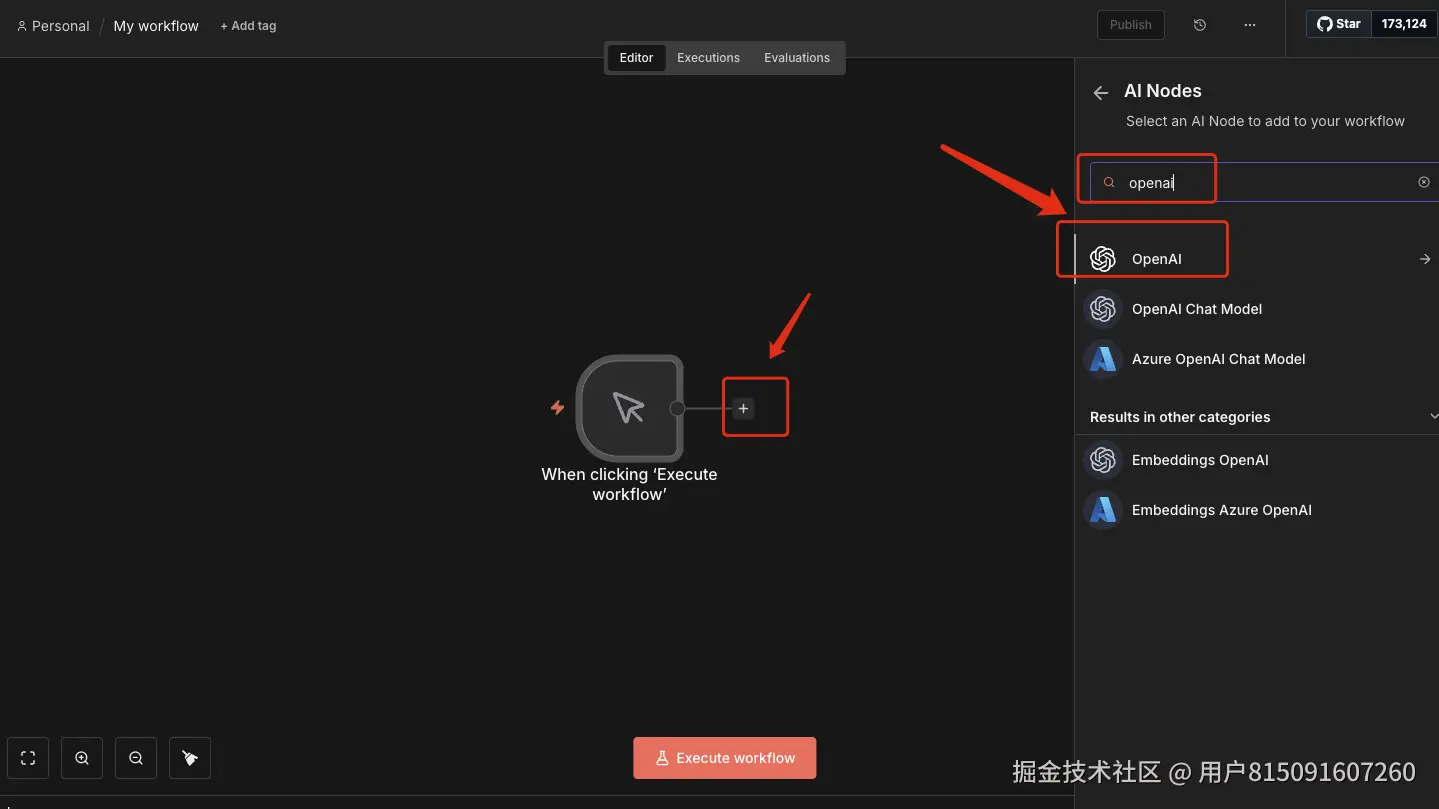Click the 173,124 star count
Viewport: 1439px width, 809px height.
tap(1404, 24)
